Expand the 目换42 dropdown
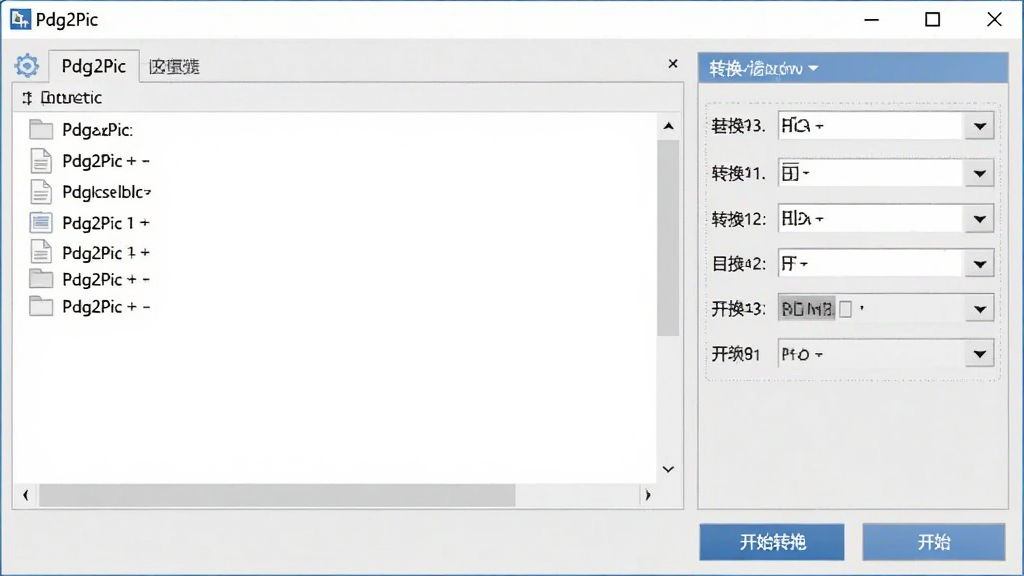This screenshot has width=1024, height=576. coord(980,264)
